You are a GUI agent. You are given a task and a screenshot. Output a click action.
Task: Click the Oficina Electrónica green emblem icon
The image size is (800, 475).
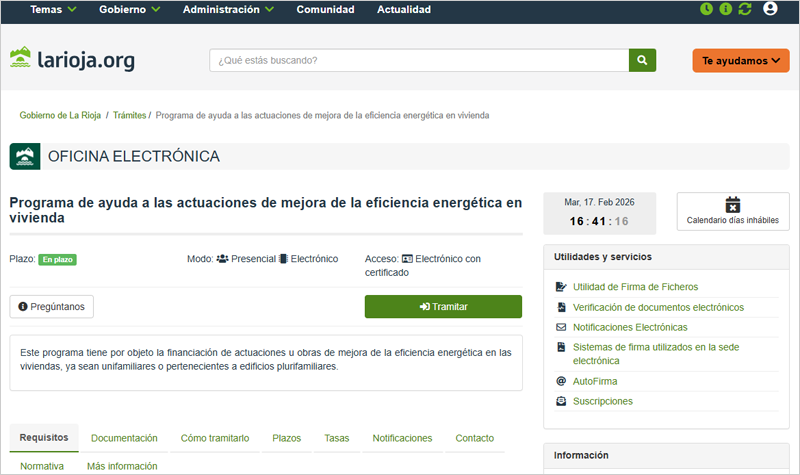pyautogui.click(x=25, y=156)
